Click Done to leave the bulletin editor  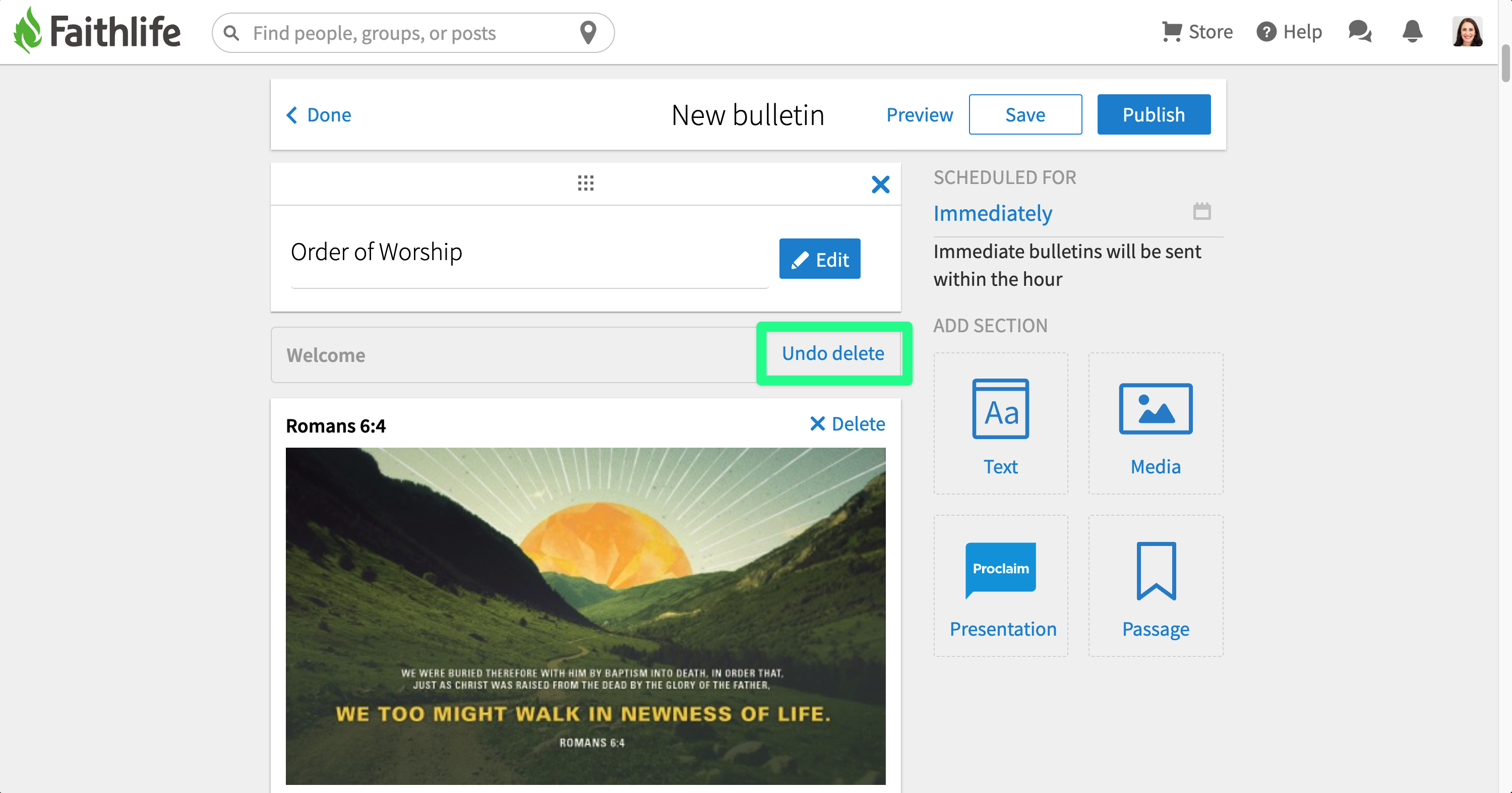coord(319,114)
